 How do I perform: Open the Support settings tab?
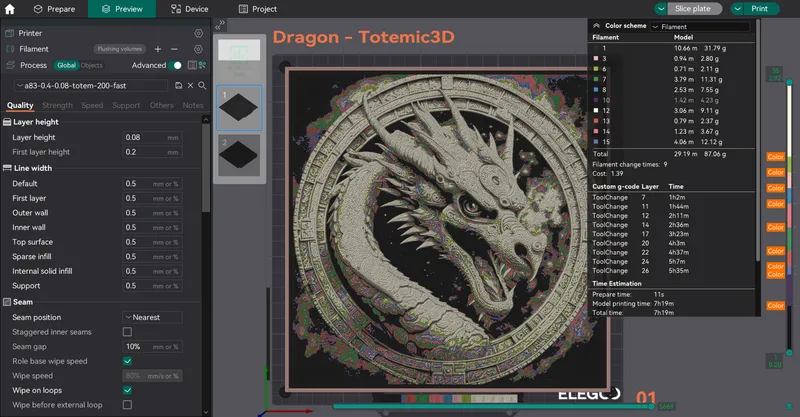coord(126,105)
